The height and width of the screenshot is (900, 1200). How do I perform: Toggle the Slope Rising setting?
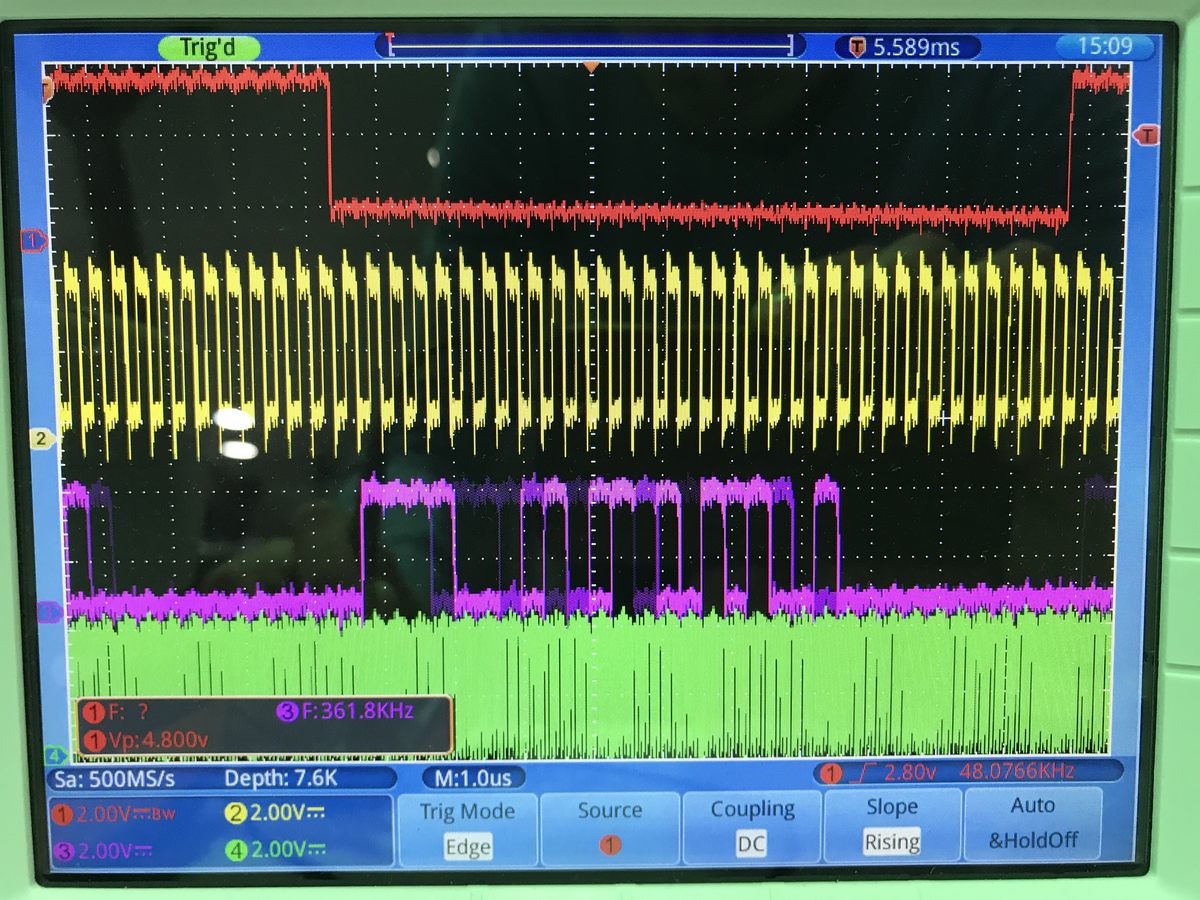pos(891,823)
